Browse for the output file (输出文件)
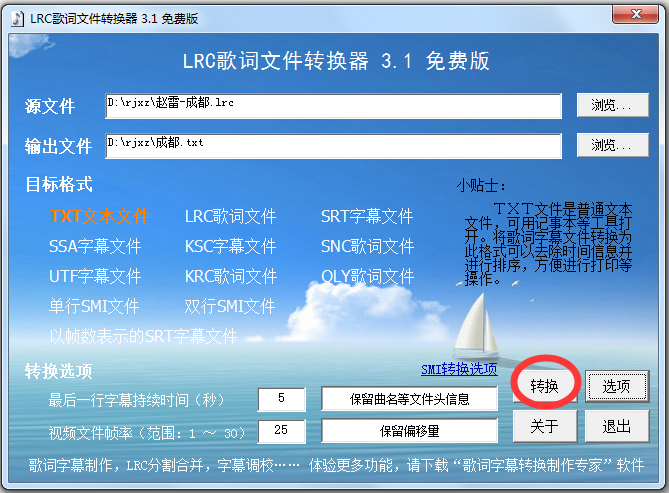669x493 pixels. (613, 145)
